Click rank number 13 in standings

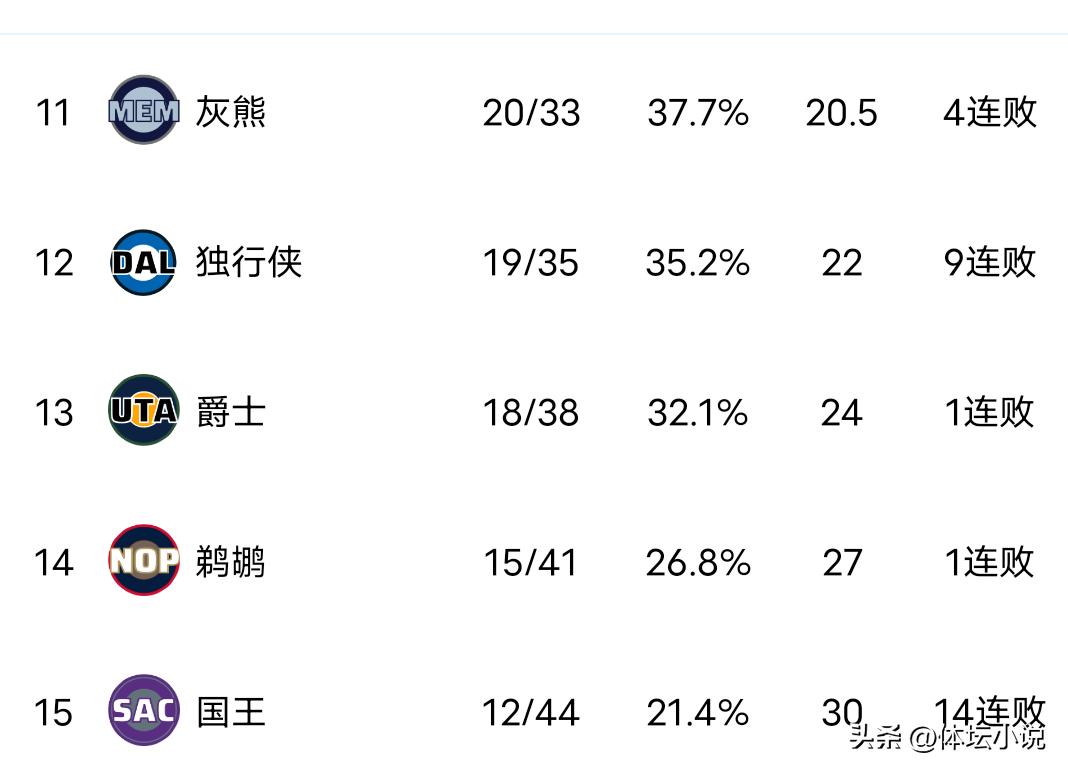click(54, 412)
